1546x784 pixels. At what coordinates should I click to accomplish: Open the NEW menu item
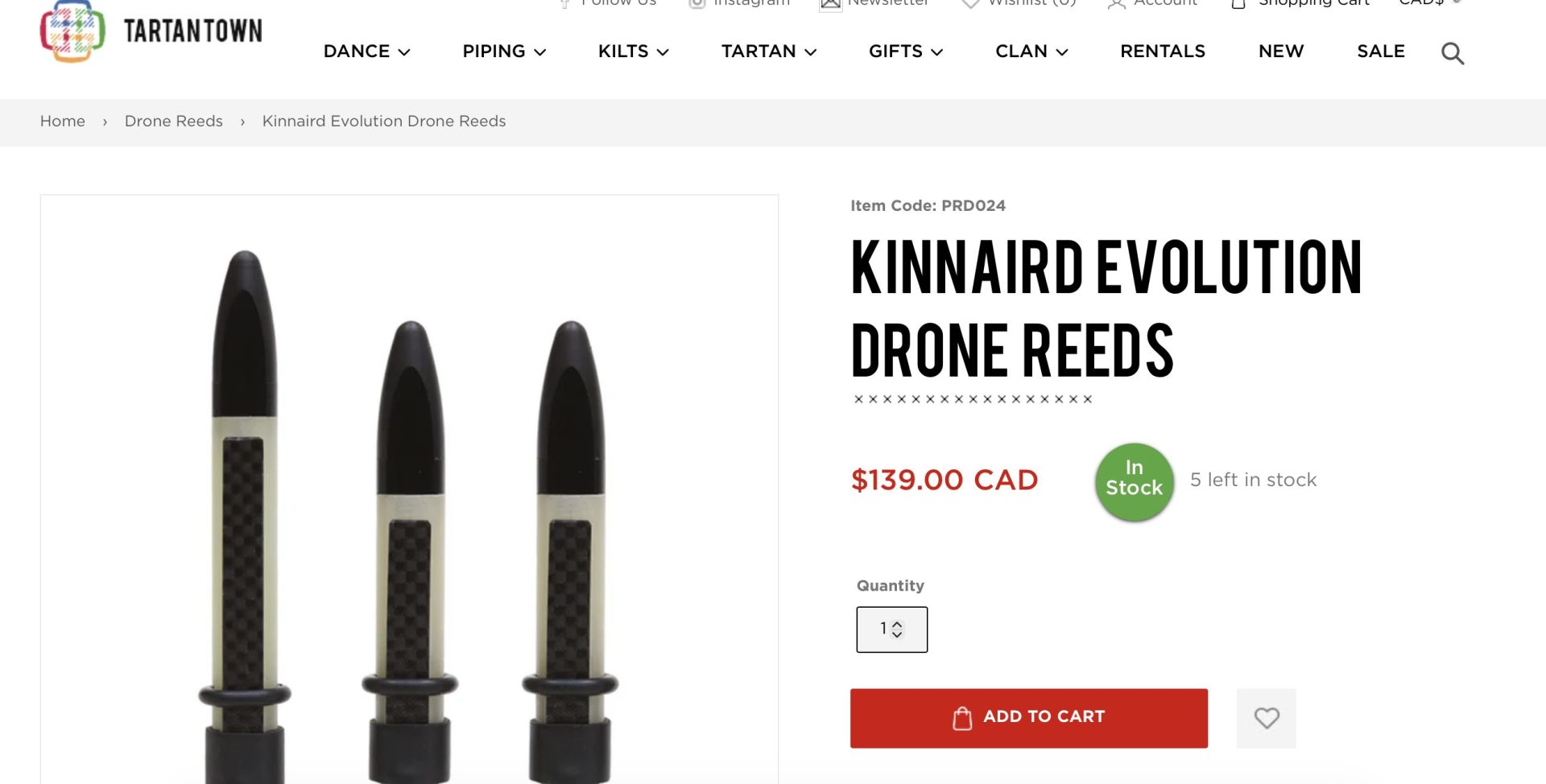[x=1280, y=52]
